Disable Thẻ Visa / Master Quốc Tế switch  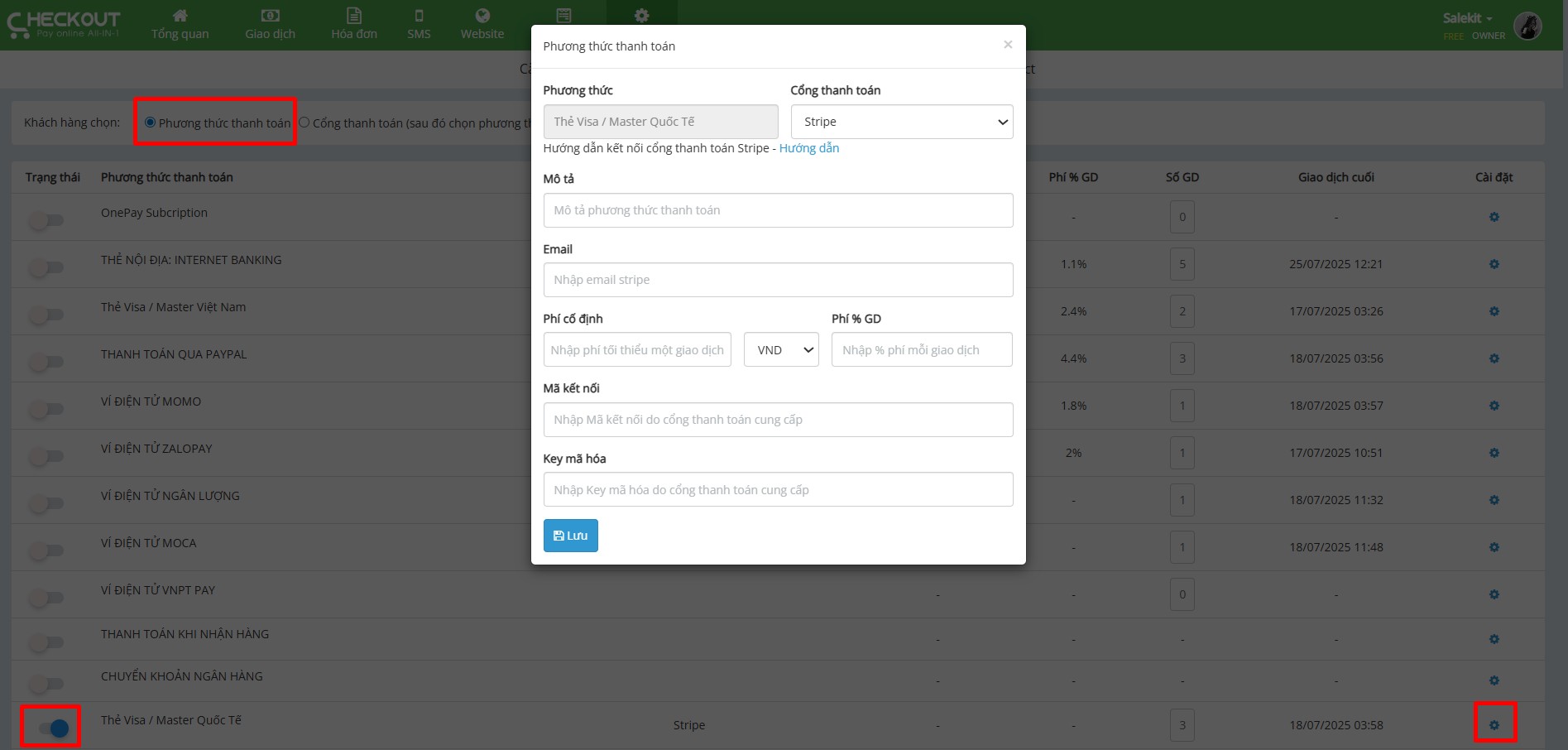coord(53,728)
